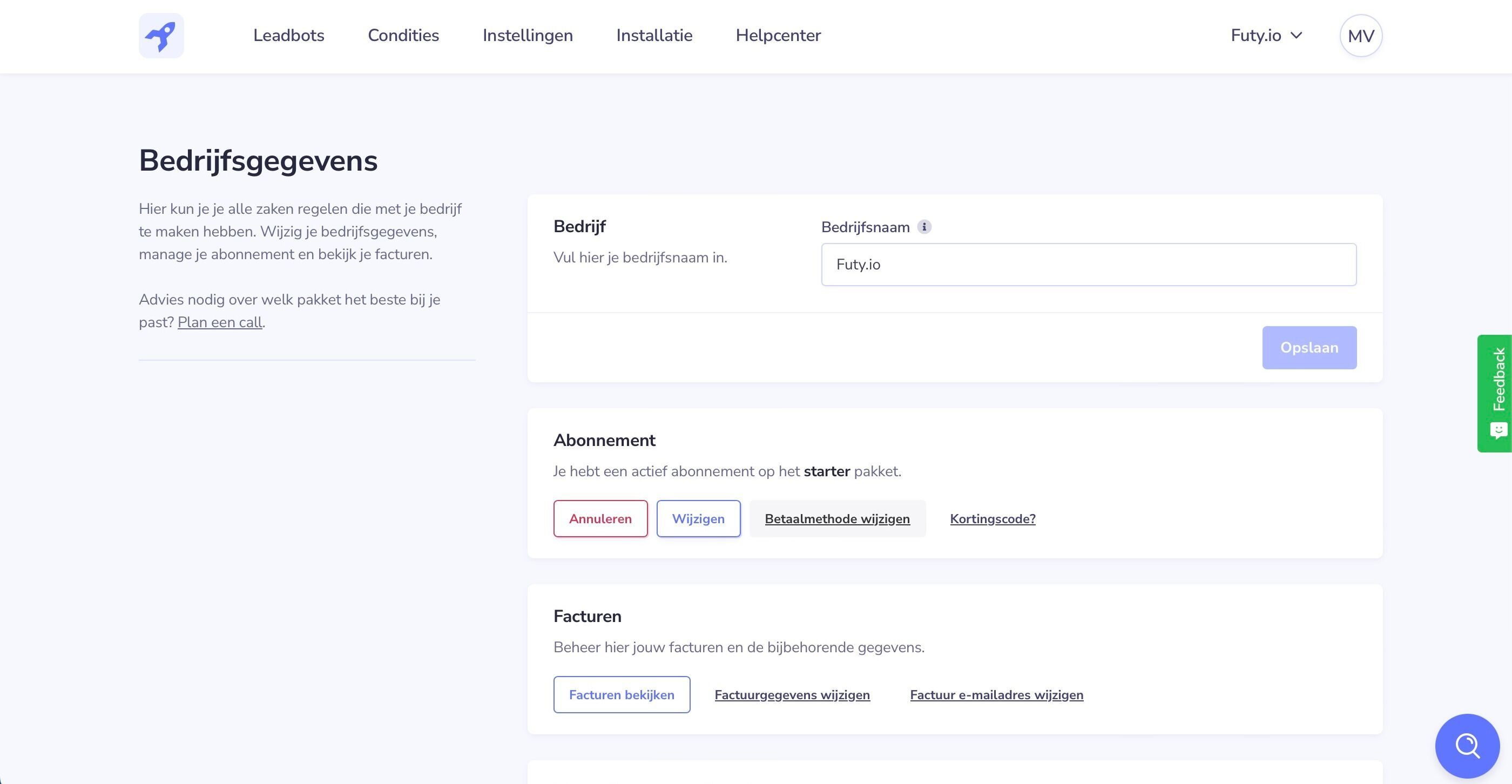This screenshot has height=784, width=1512.
Task: Click the Facturen section heading
Action: point(588,616)
